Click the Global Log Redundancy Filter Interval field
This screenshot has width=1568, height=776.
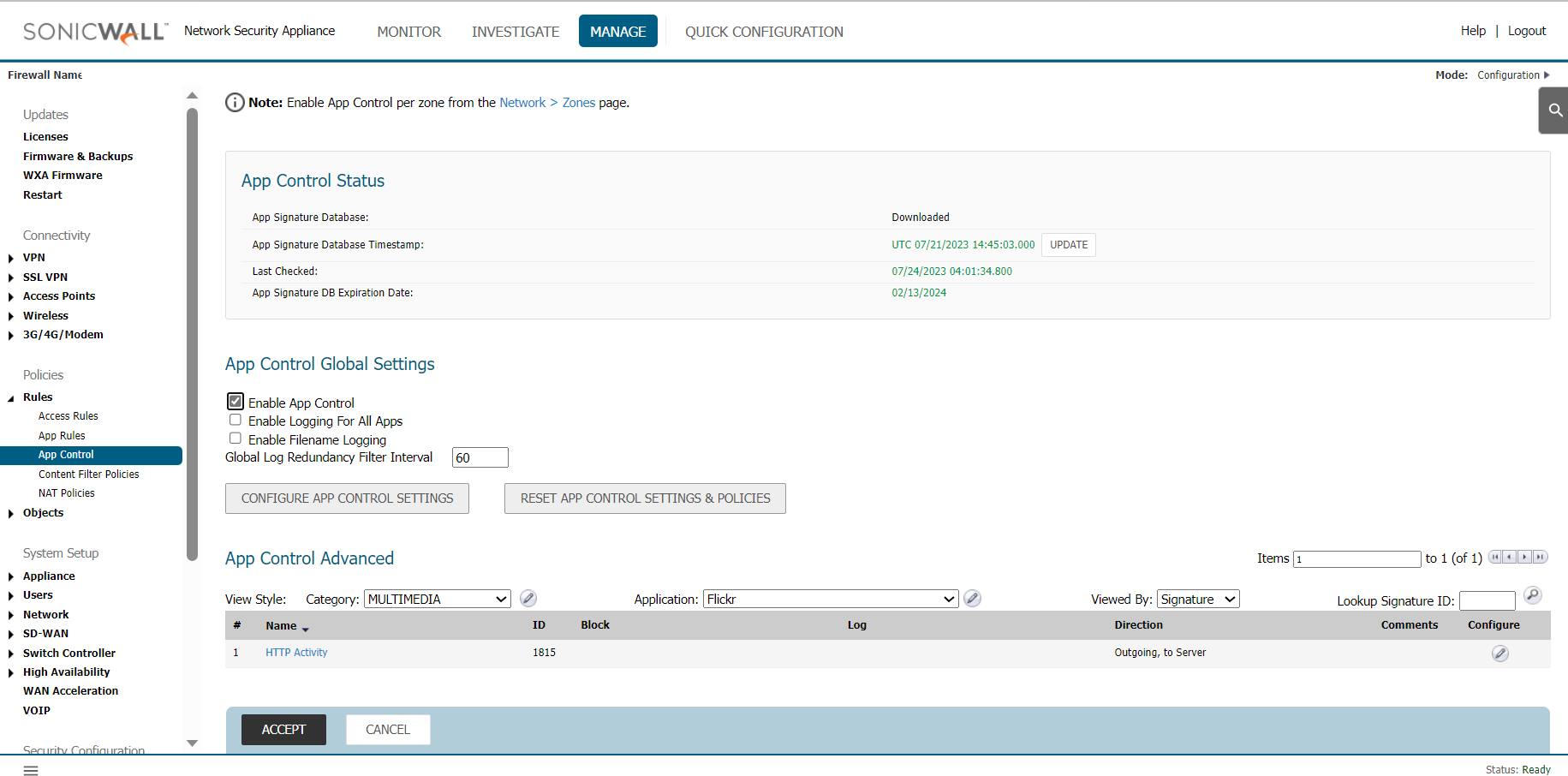480,457
